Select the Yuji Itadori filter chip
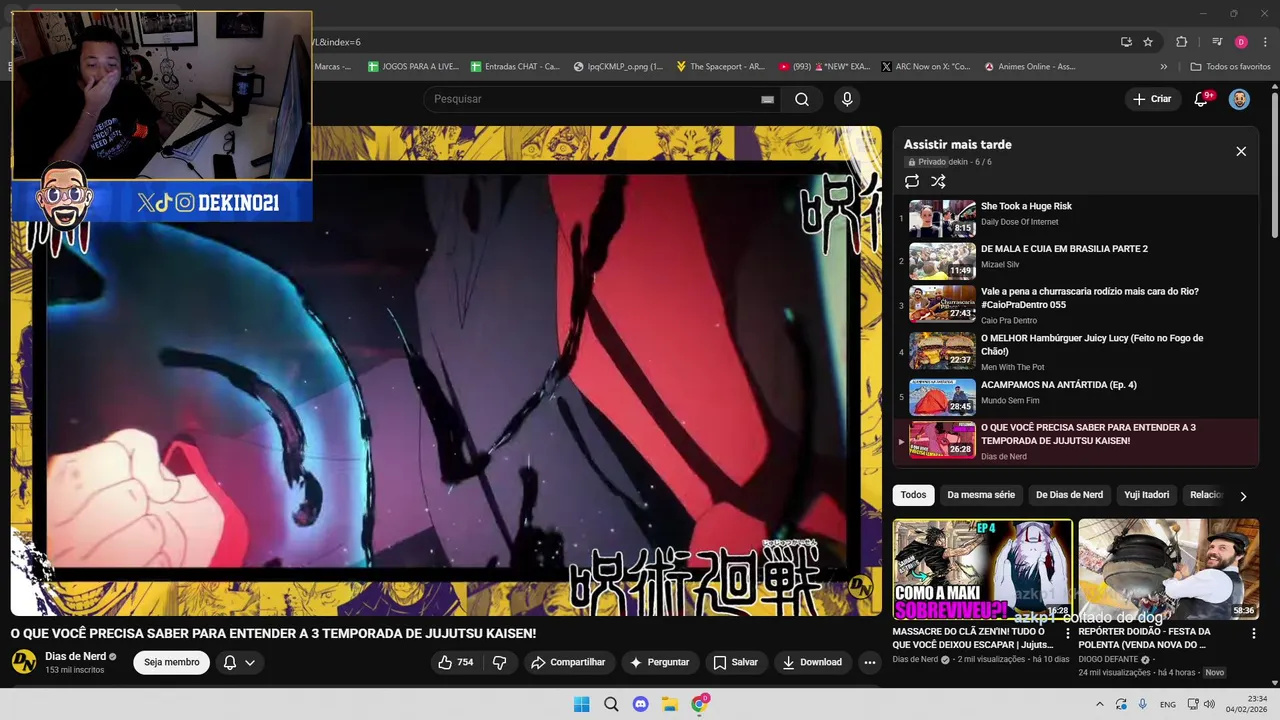The height and width of the screenshot is (720, 1280). coord(1146,495)
